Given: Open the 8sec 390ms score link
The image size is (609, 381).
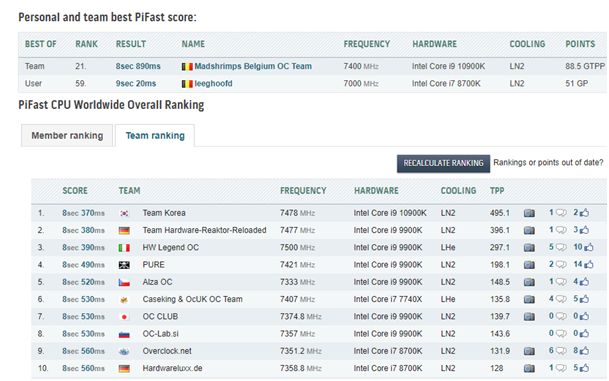Looking at the screenshot, I should coord(84,247).
